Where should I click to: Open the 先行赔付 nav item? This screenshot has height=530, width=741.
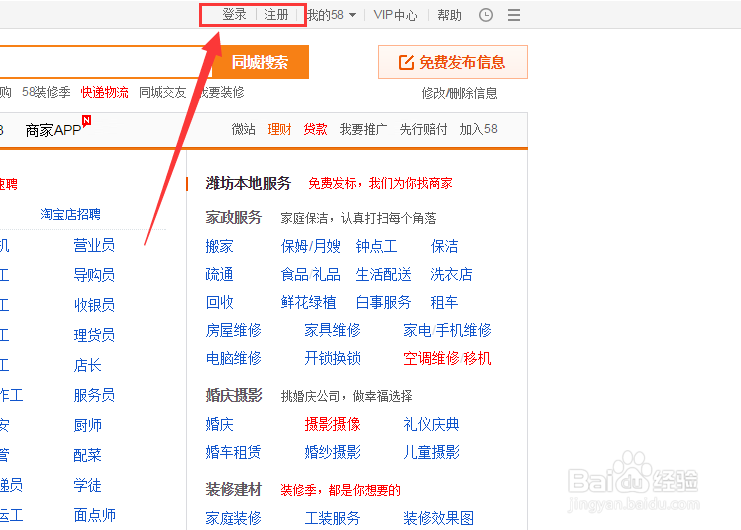423,129
